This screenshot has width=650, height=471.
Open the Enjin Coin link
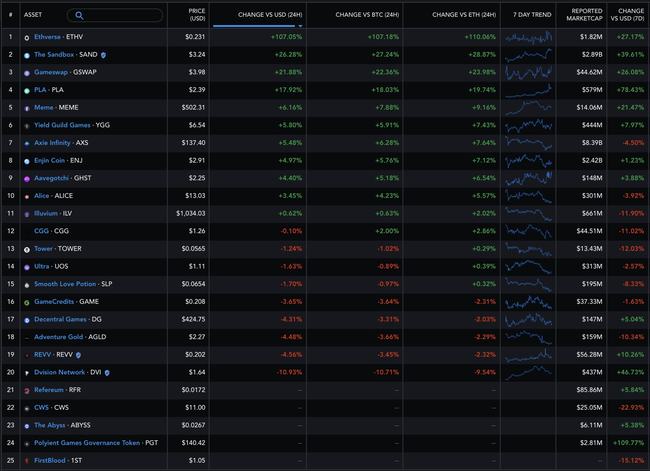[x=49, y=160]
